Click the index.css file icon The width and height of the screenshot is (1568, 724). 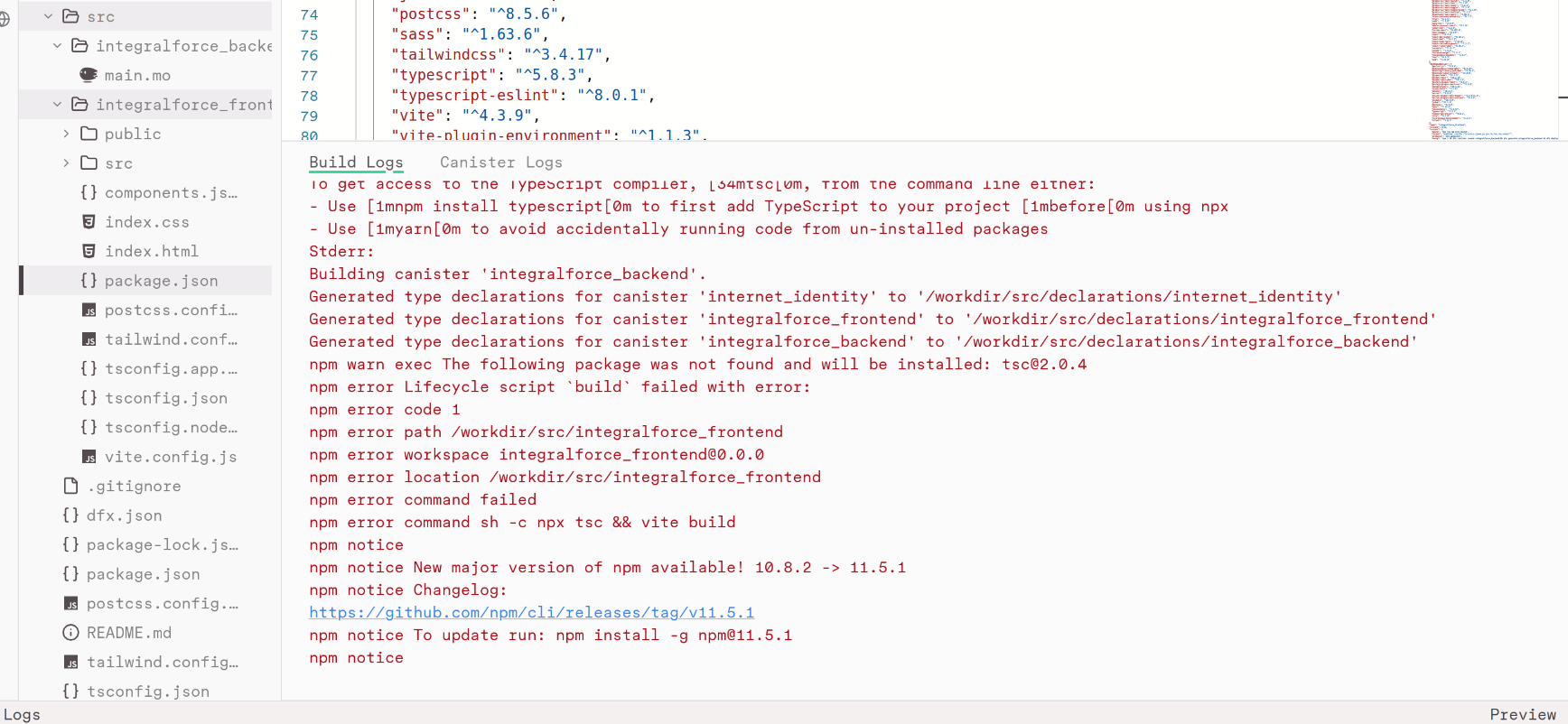(89, 222)
